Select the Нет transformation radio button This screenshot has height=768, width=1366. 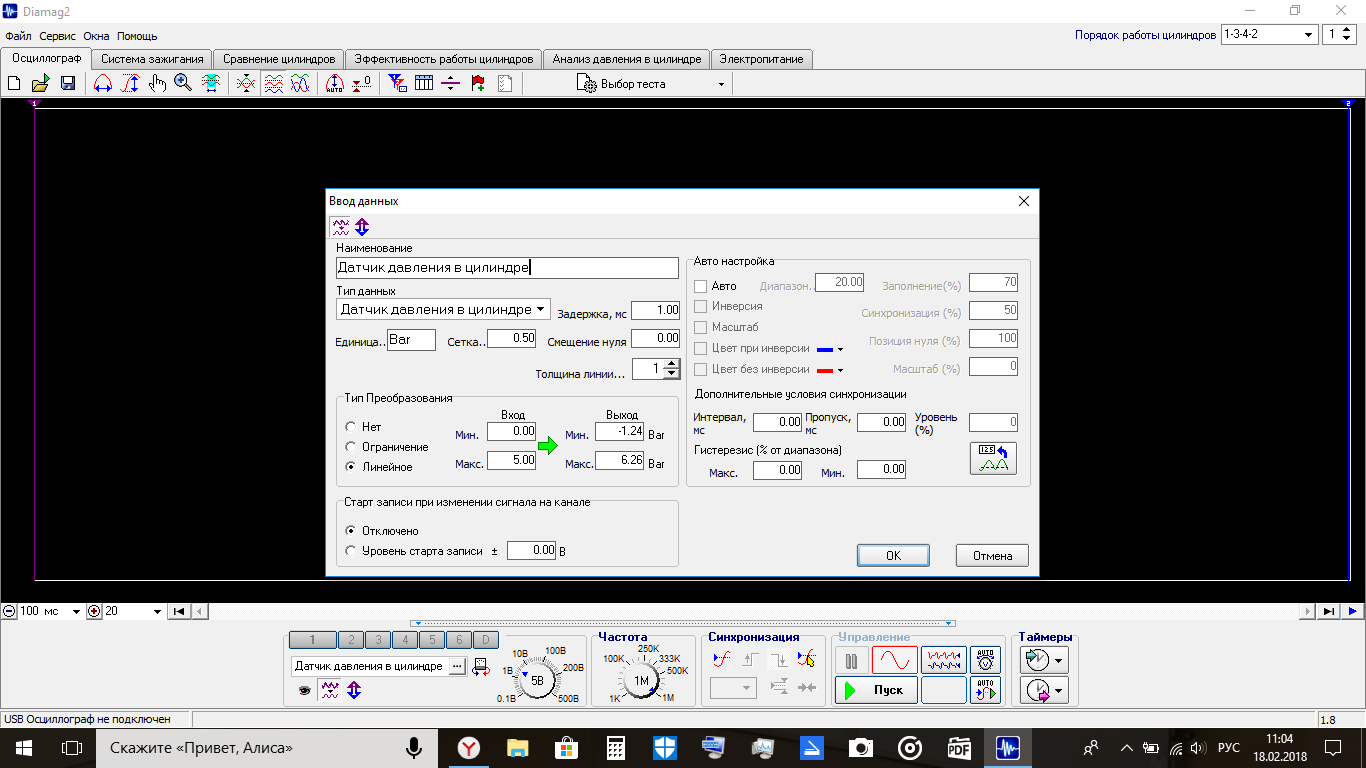coord(351,427)
